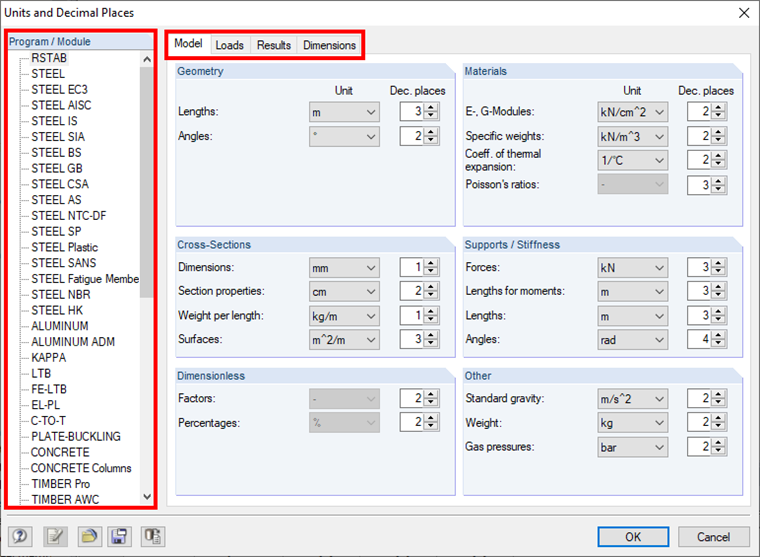Select ALUMINUM ADM module
Viewport: 760px width, 557px height.
(x=73, y=342)
